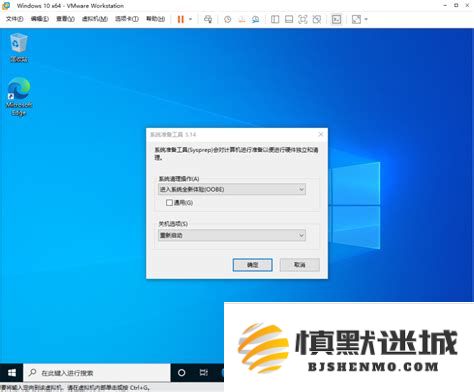Image resolution: width=474 pixels, height=392 pixels.
Task: Select the Recycle Bin desktop icon
Action: click(x=19, y=47)
